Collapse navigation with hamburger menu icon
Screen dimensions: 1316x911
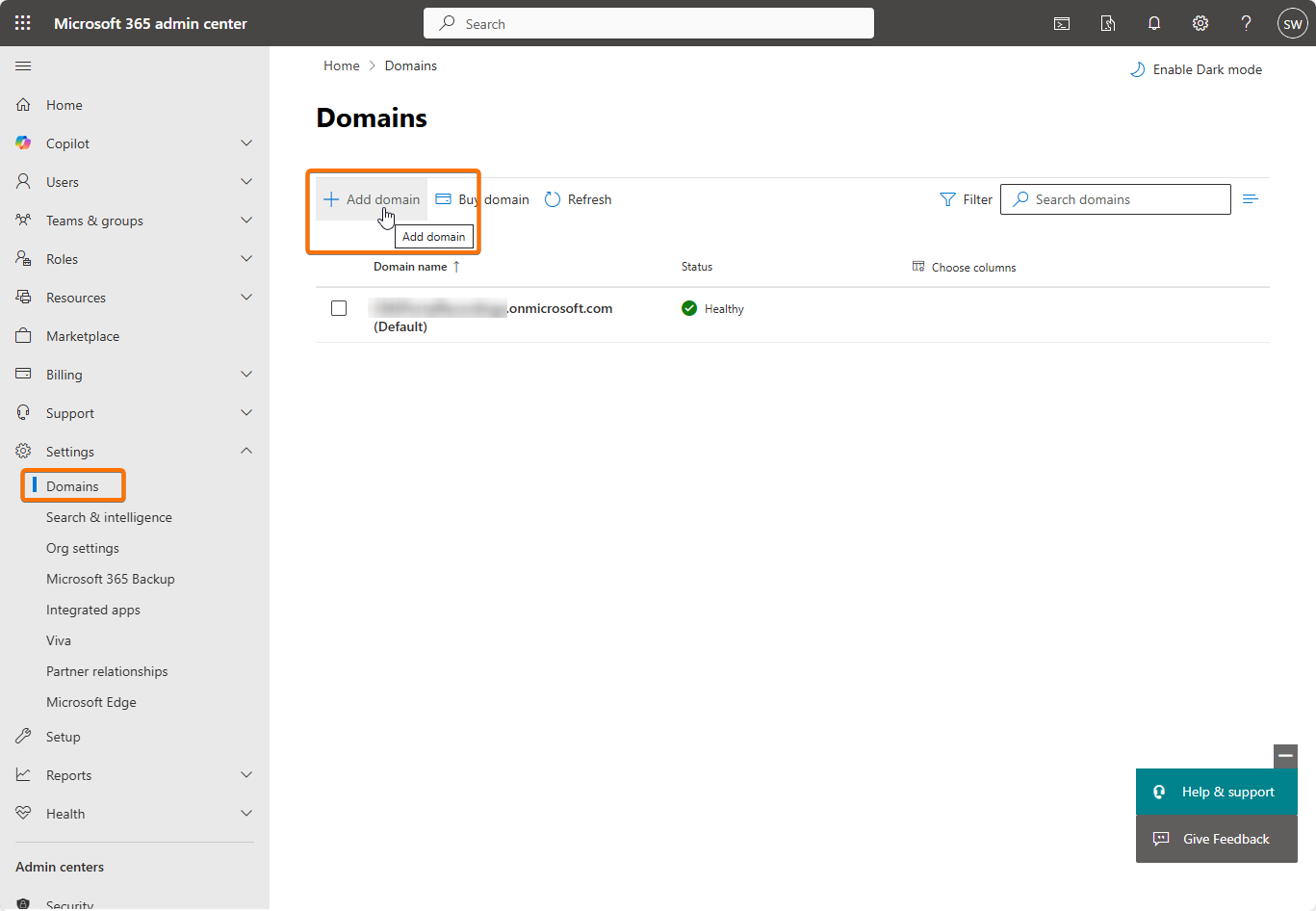23,65
